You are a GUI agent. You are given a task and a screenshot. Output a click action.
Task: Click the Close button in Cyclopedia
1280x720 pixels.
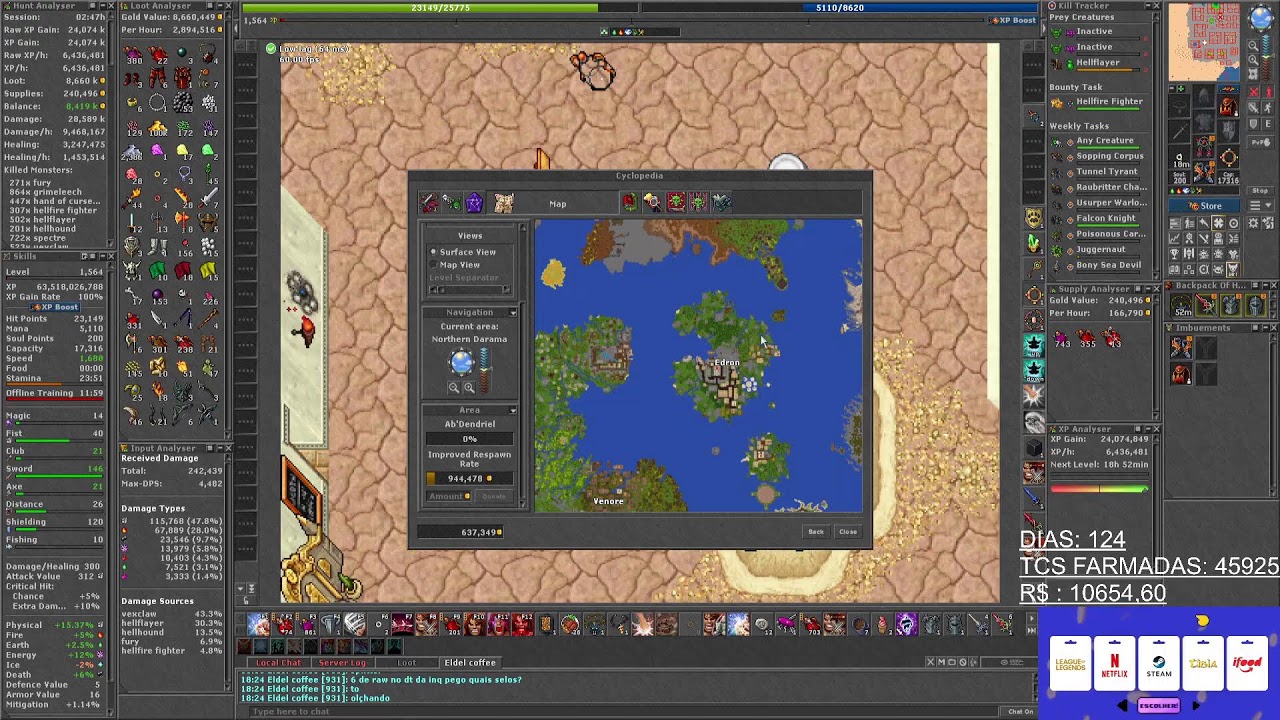[x=848, y=532]
